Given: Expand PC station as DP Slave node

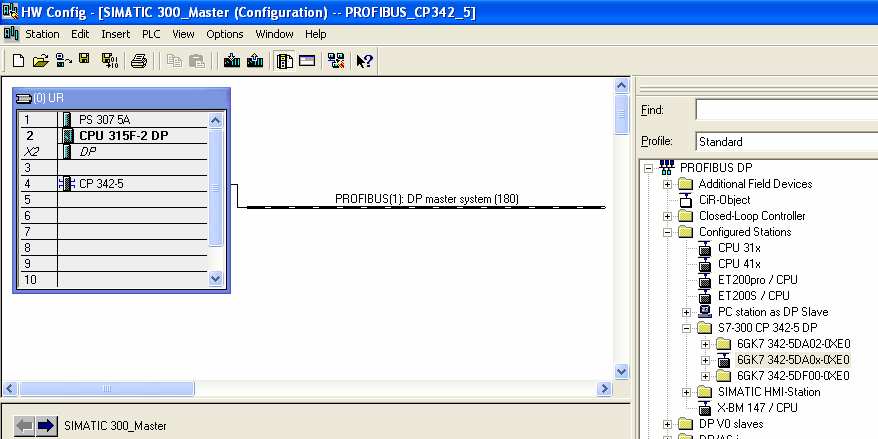Looking at the screenshot, I should [686, 312].
